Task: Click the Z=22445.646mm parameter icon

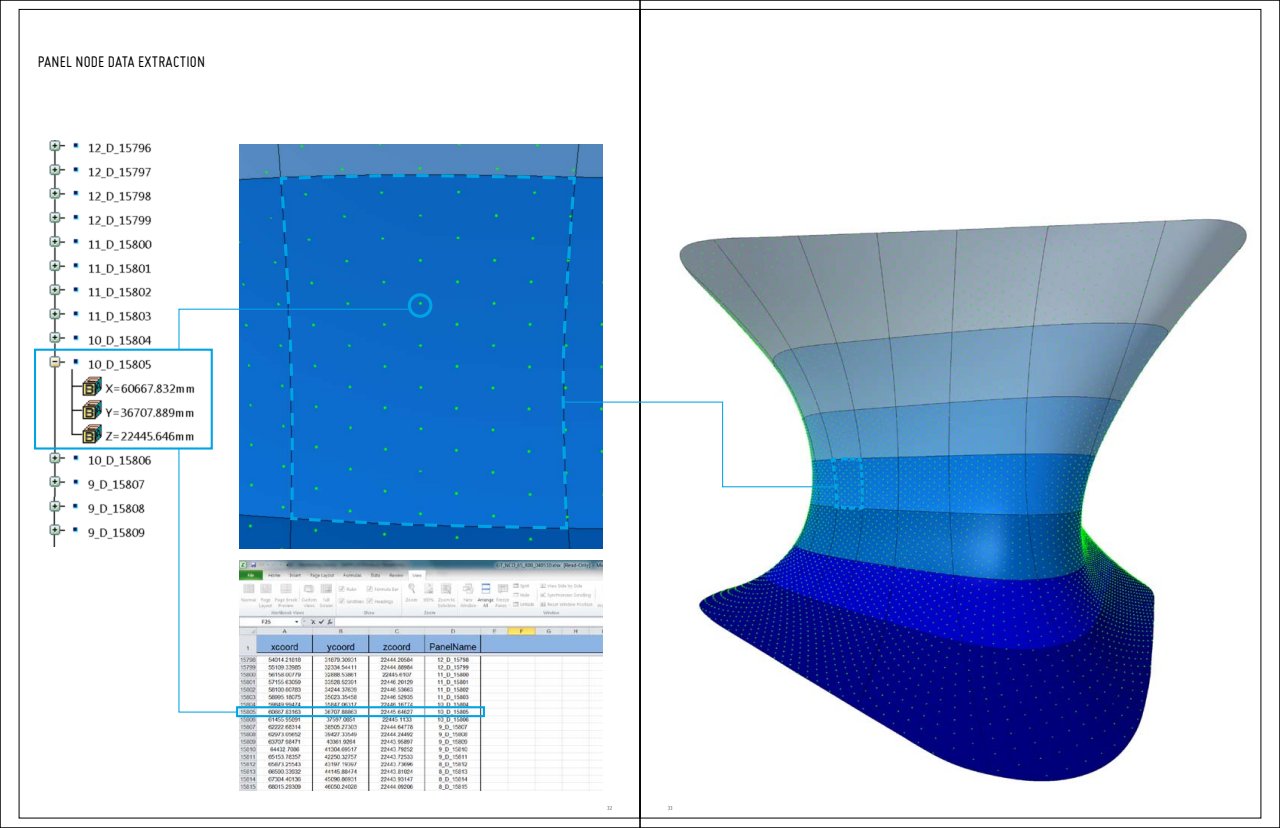Action: point(91,436)
